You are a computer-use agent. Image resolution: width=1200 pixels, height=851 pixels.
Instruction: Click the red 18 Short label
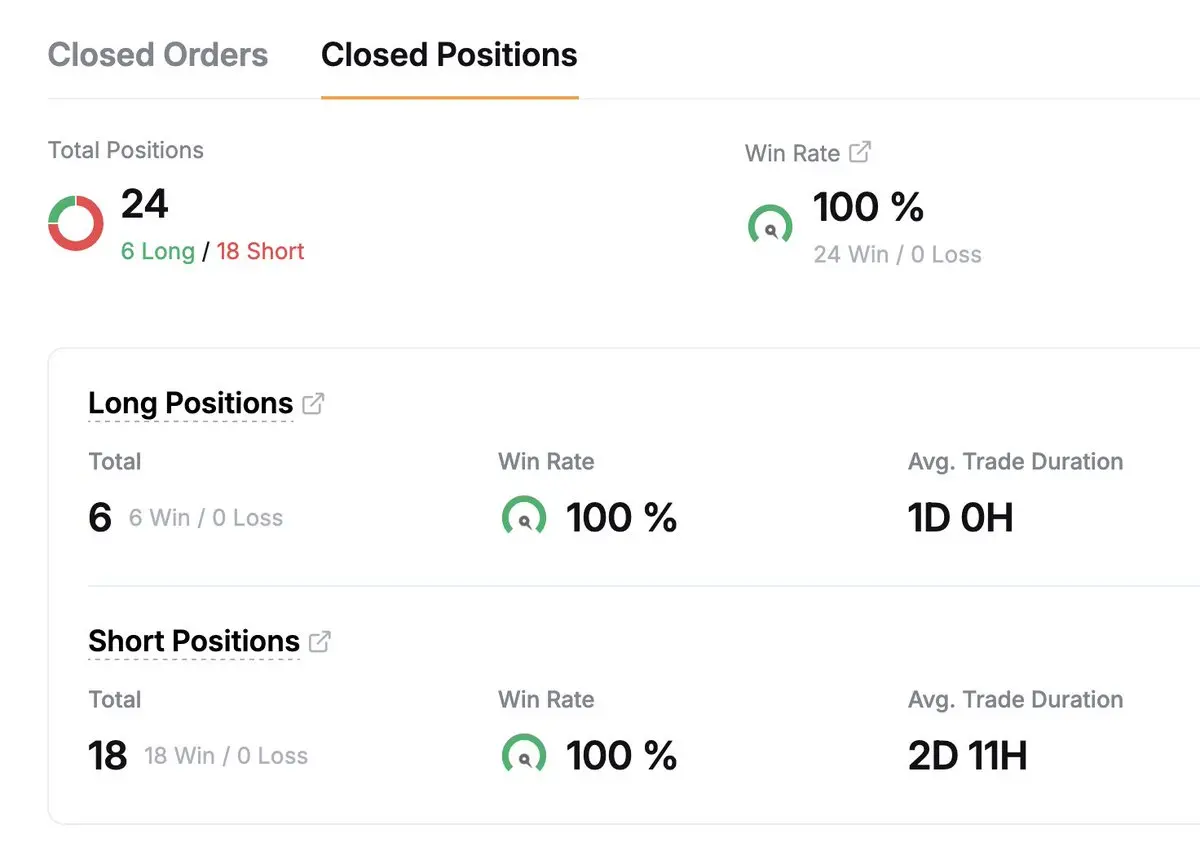pyautogui.click(x=260, y=251)
